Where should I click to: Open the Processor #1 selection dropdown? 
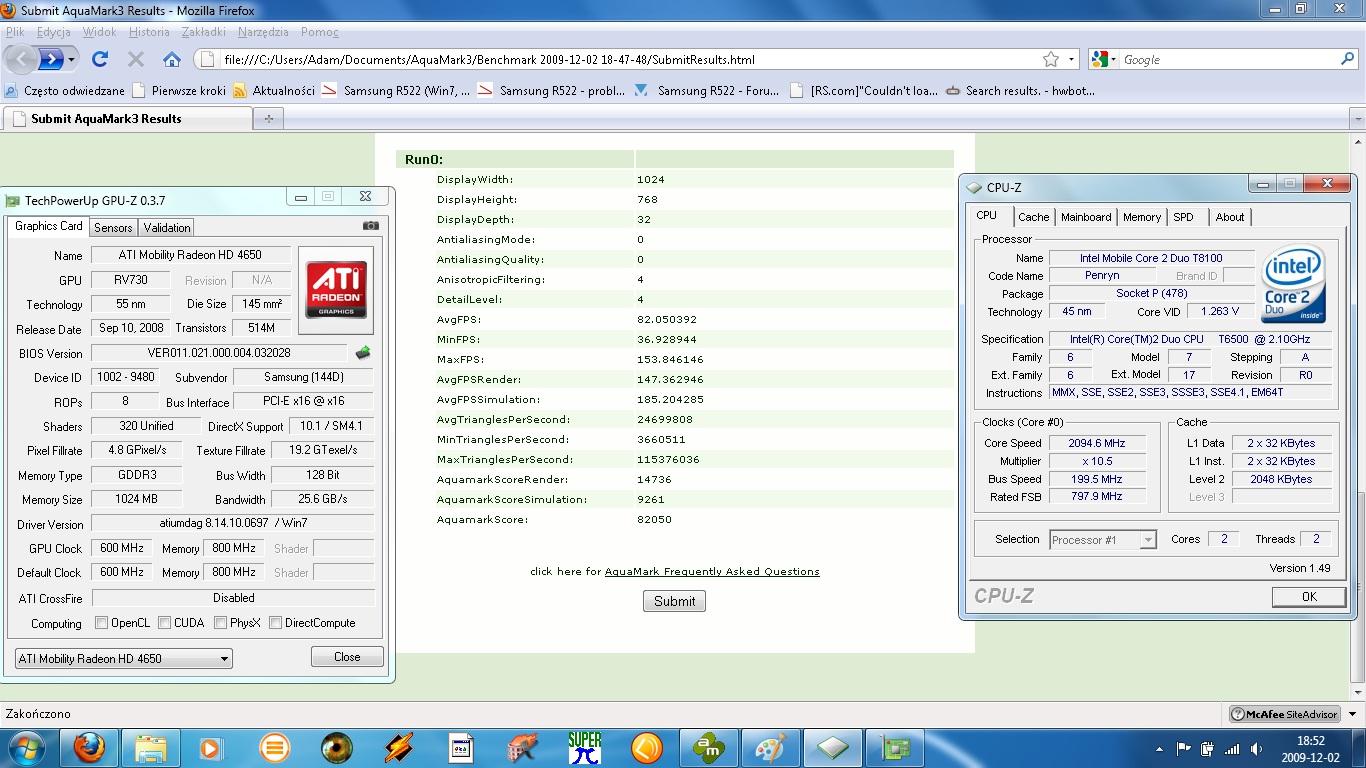pyautogui.click(x=1102, y=540)
